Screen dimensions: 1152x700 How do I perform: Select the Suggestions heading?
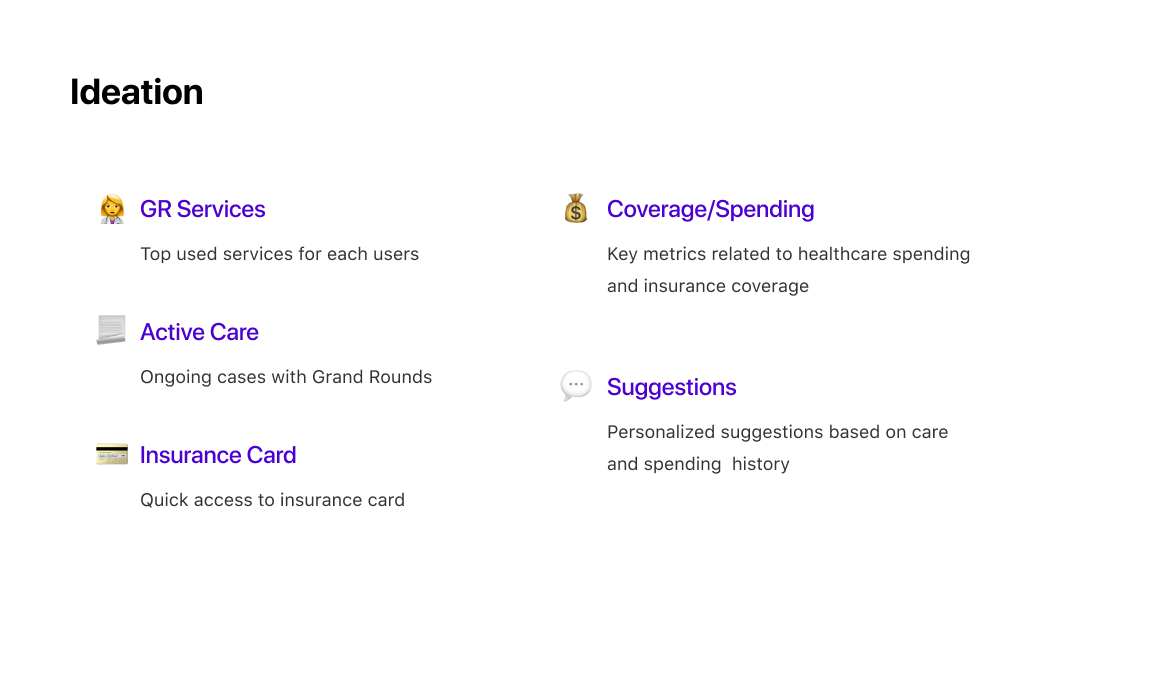coord(672,387)
